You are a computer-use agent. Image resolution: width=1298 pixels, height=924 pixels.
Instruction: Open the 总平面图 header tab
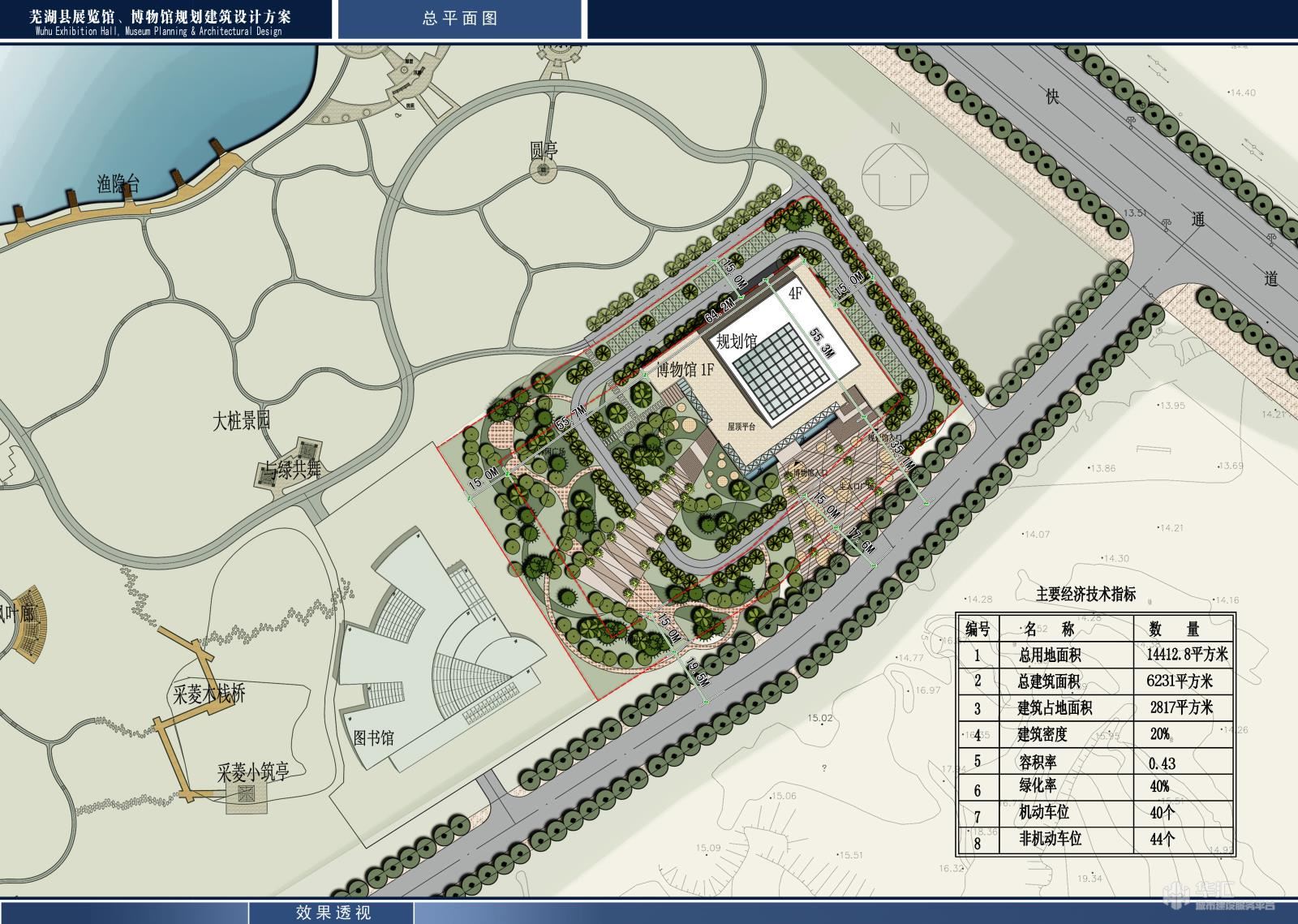(459, 19)
